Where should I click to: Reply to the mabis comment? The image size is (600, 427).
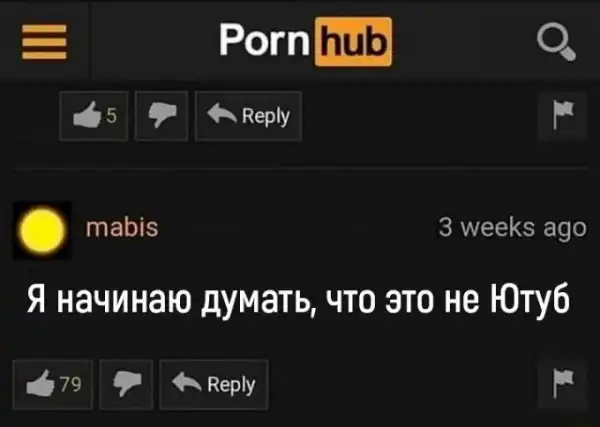(x=214, y=385)
